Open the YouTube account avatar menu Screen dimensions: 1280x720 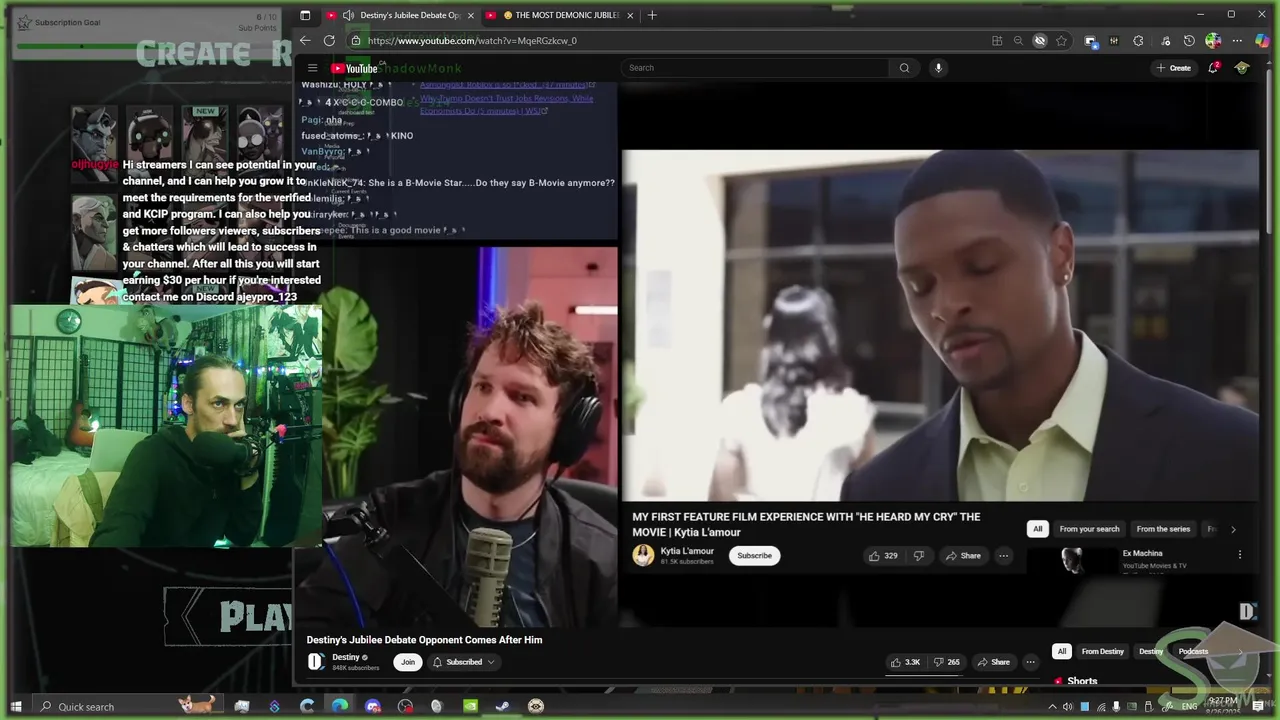1242,68
